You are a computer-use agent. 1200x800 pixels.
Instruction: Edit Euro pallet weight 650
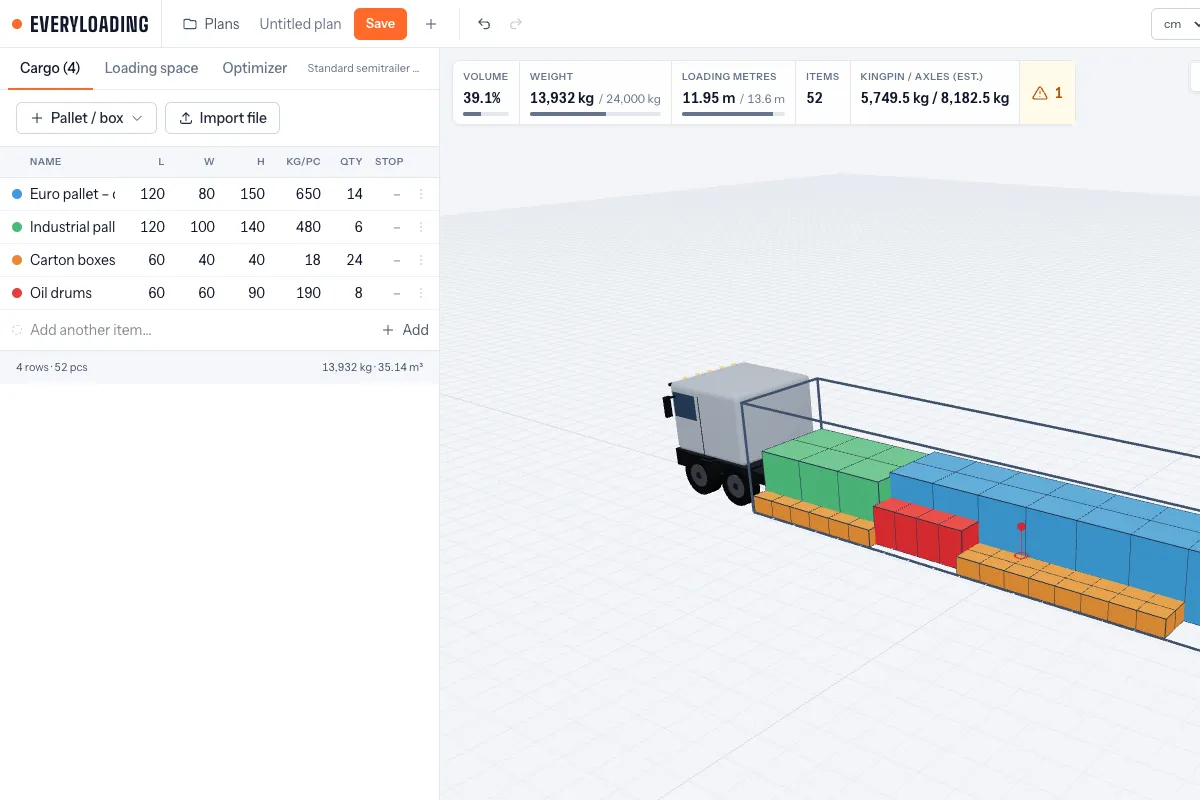click(x=308, y=194)
